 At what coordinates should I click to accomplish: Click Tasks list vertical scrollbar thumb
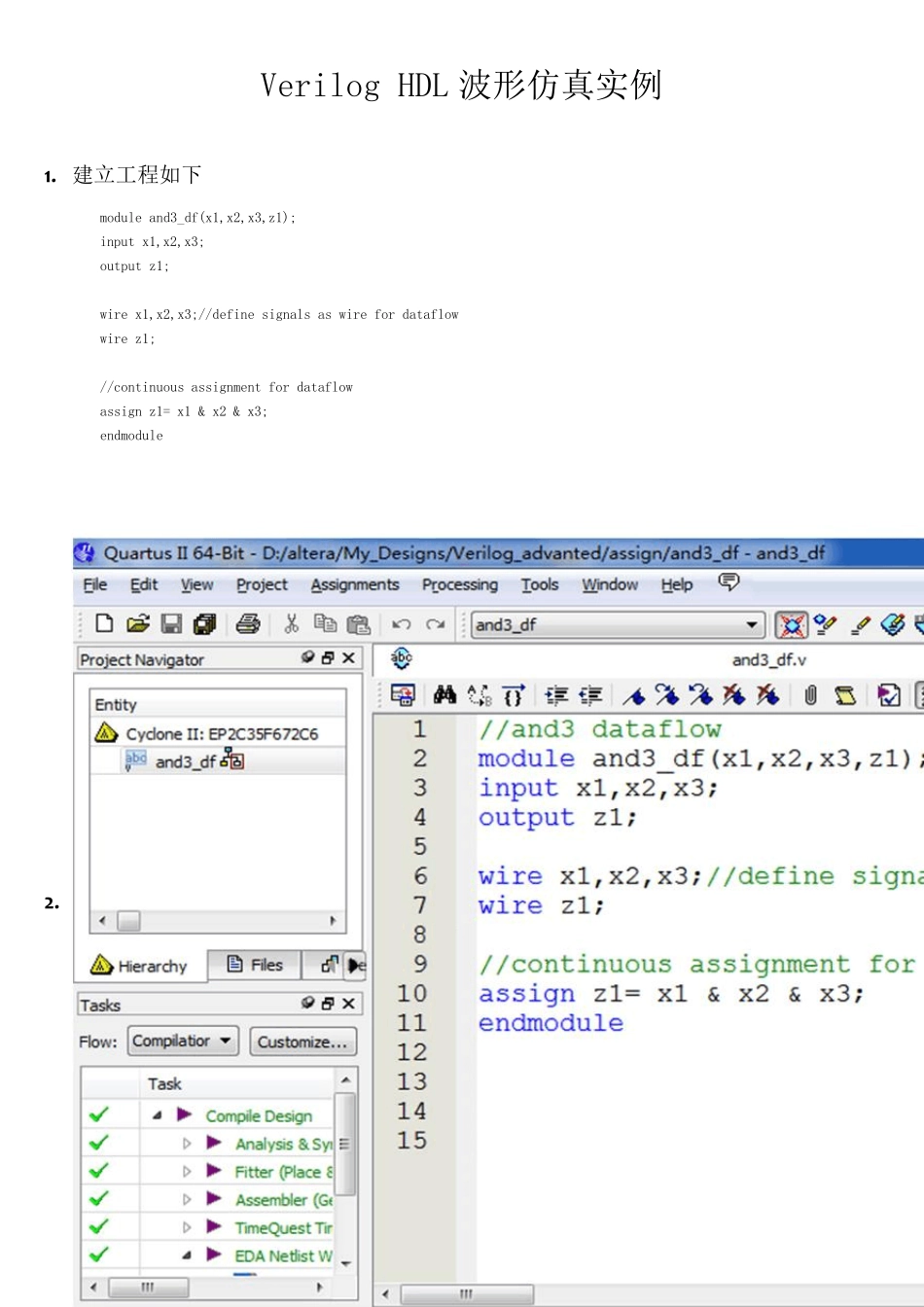344,1144
